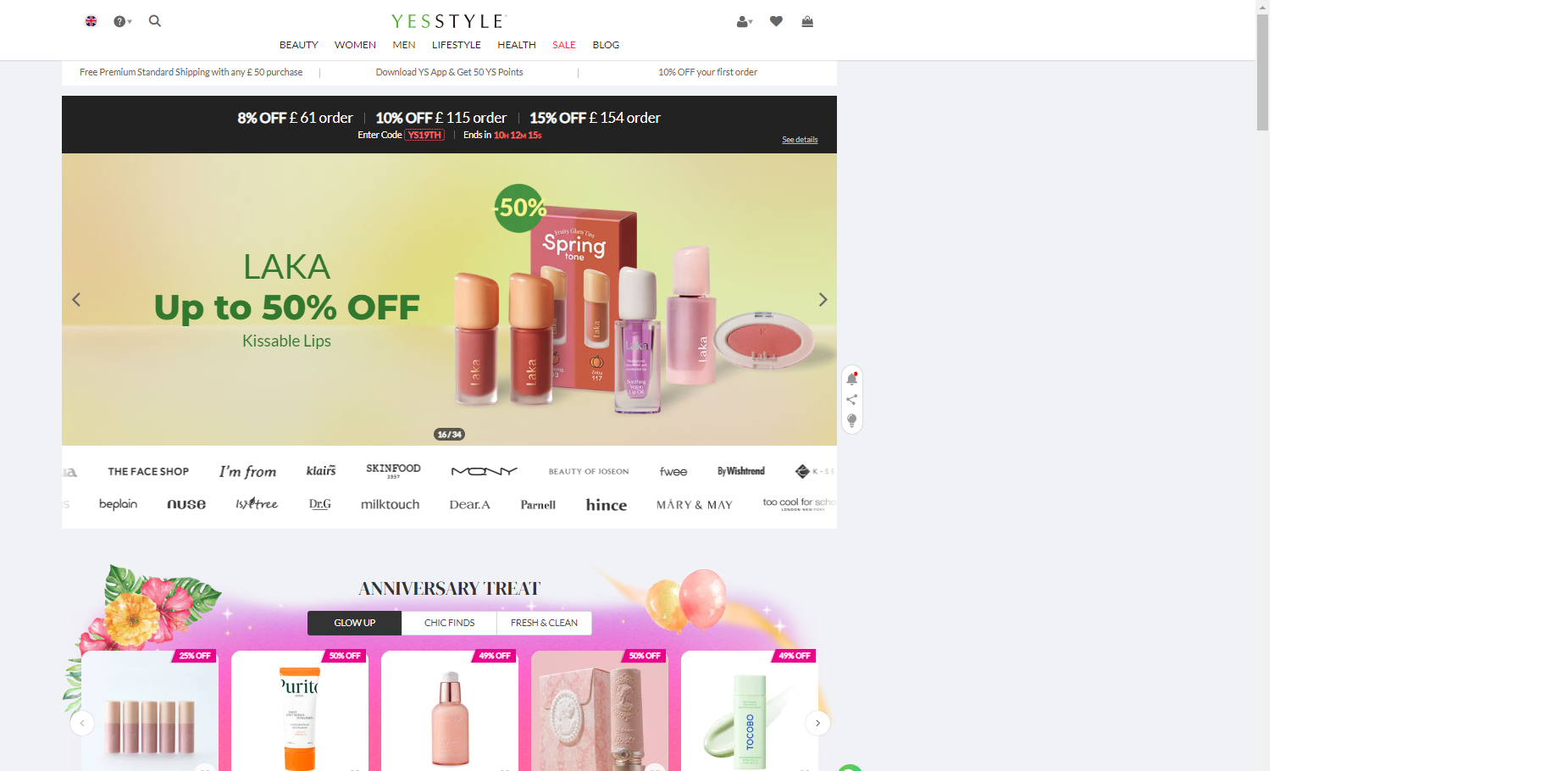Open milktouch brand logo
This screenshot has width=1568, height=771.
pos(391,504)
